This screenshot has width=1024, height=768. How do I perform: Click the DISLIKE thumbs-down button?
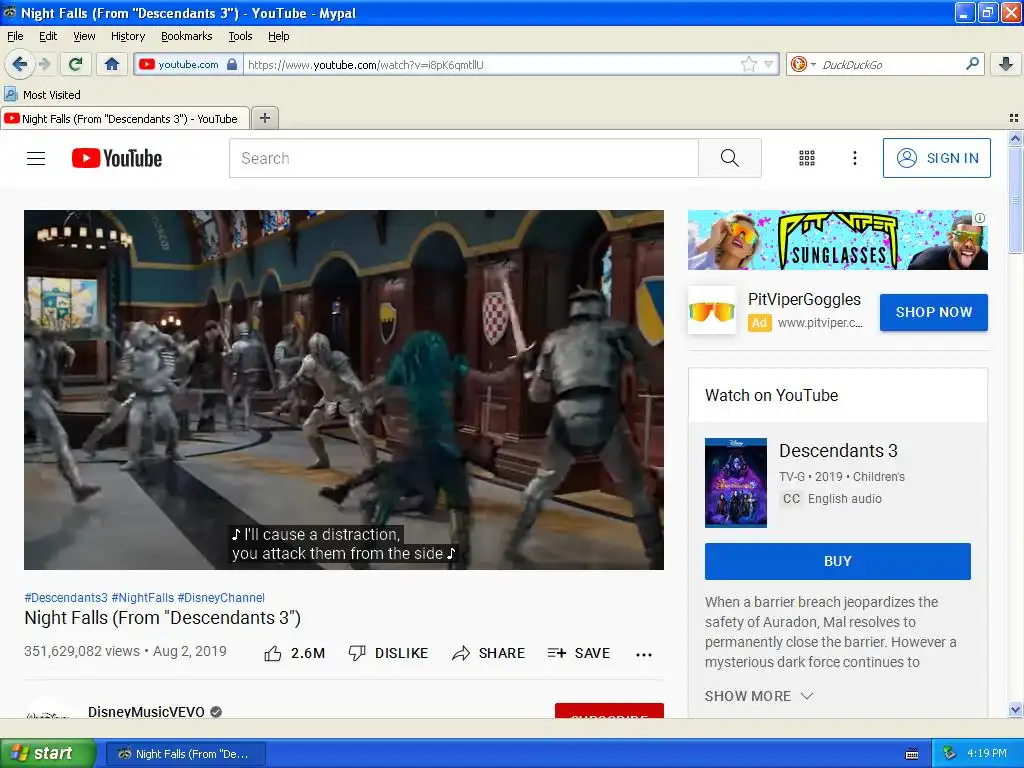tap(388, 653)
